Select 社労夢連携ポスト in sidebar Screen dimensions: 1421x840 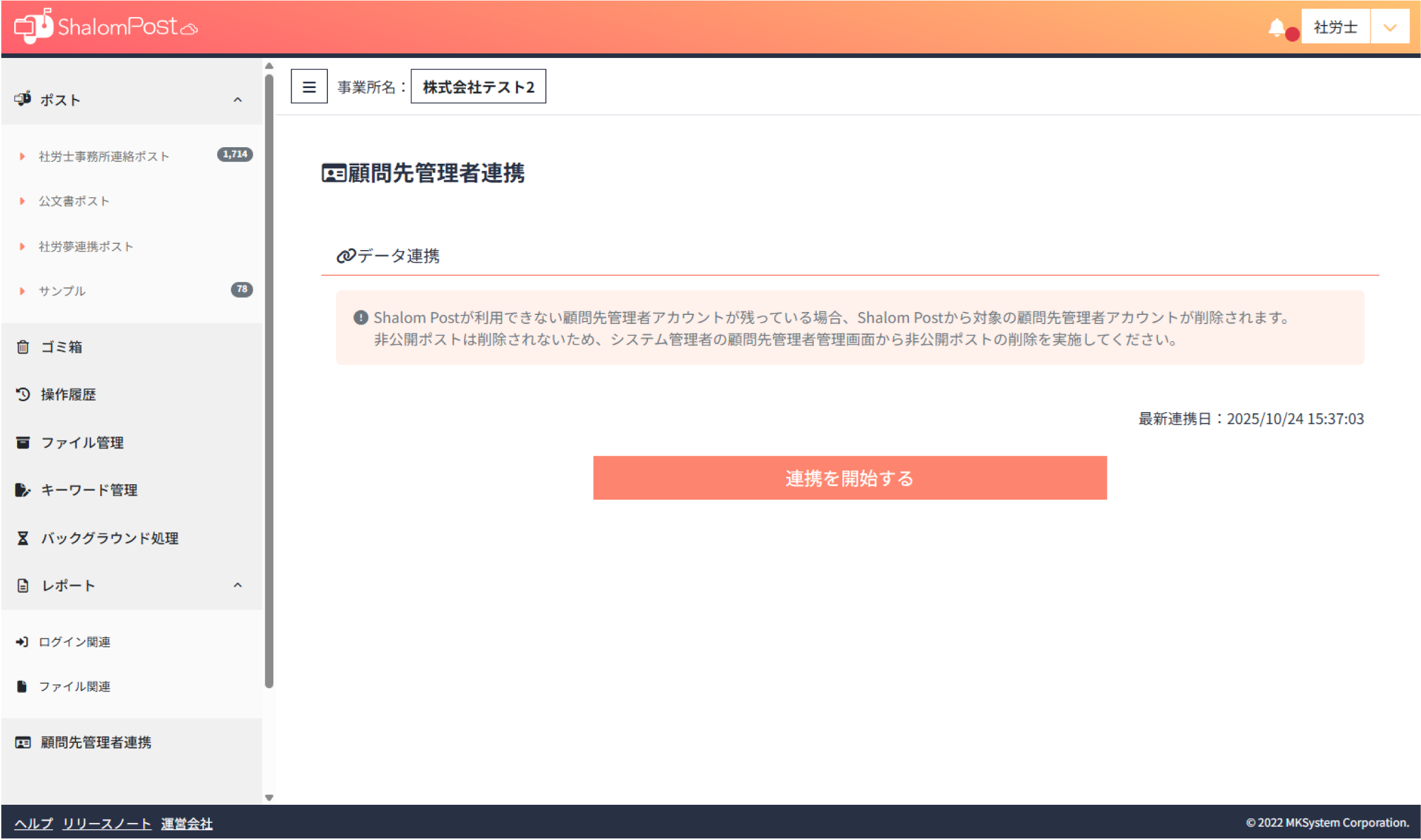point(86,246)
